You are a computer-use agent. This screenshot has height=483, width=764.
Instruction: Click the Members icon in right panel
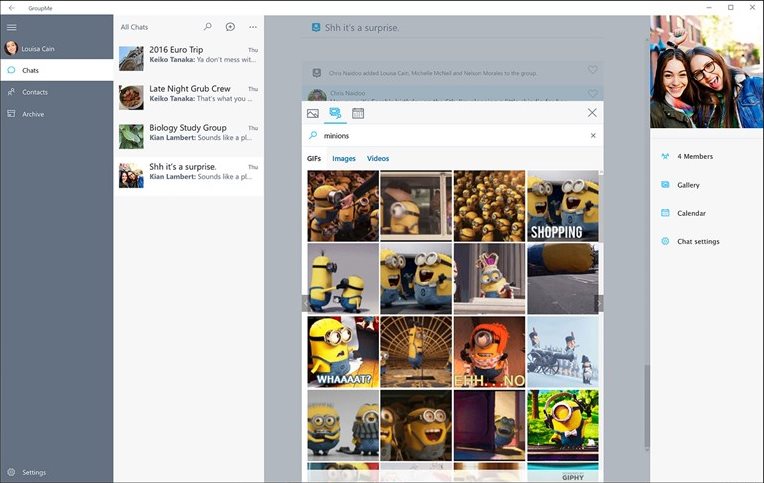(665, 156)
